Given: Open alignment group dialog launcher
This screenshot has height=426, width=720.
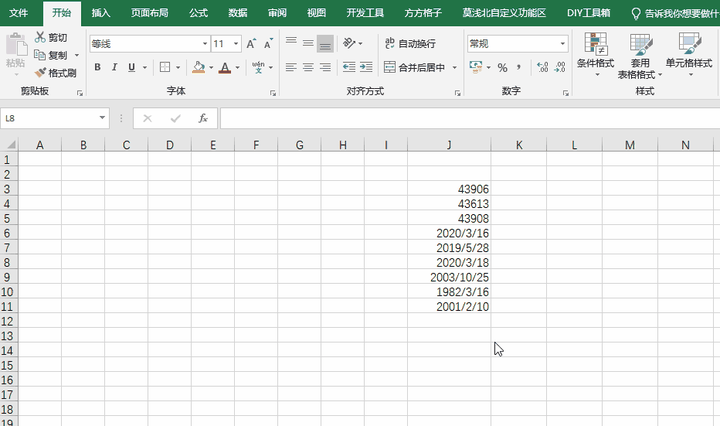Looking at the screenshot, I should click(457, 93).
